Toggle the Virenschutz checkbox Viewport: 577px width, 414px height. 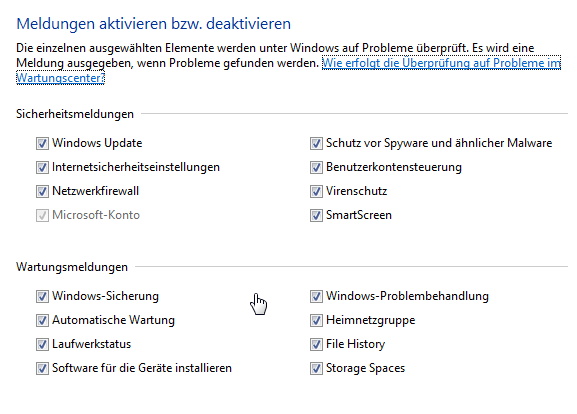coord(316,191)
